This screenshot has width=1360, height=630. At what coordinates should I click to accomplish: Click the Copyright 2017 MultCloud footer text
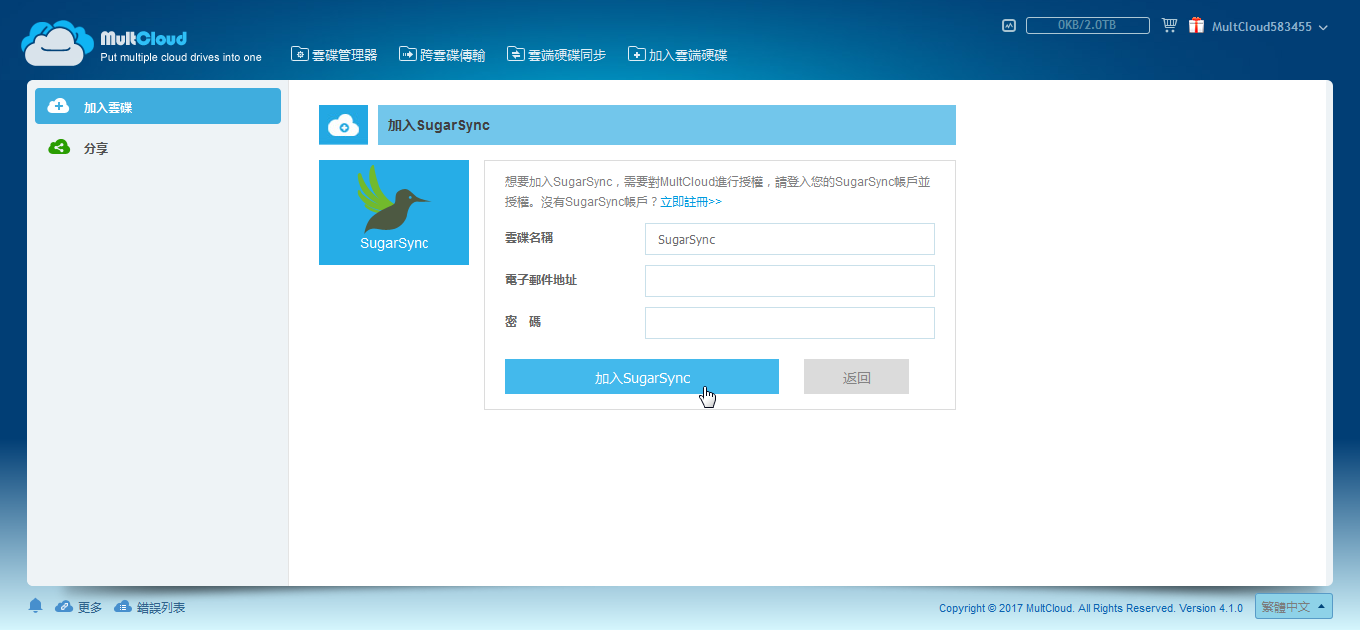[x=1090, y=608]
